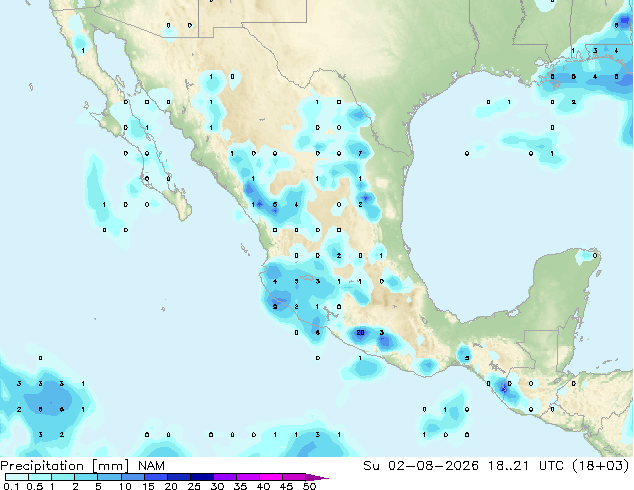Click the 3 value right of the 20
This screenshot has width=634, height=490.
pos(381,333)
